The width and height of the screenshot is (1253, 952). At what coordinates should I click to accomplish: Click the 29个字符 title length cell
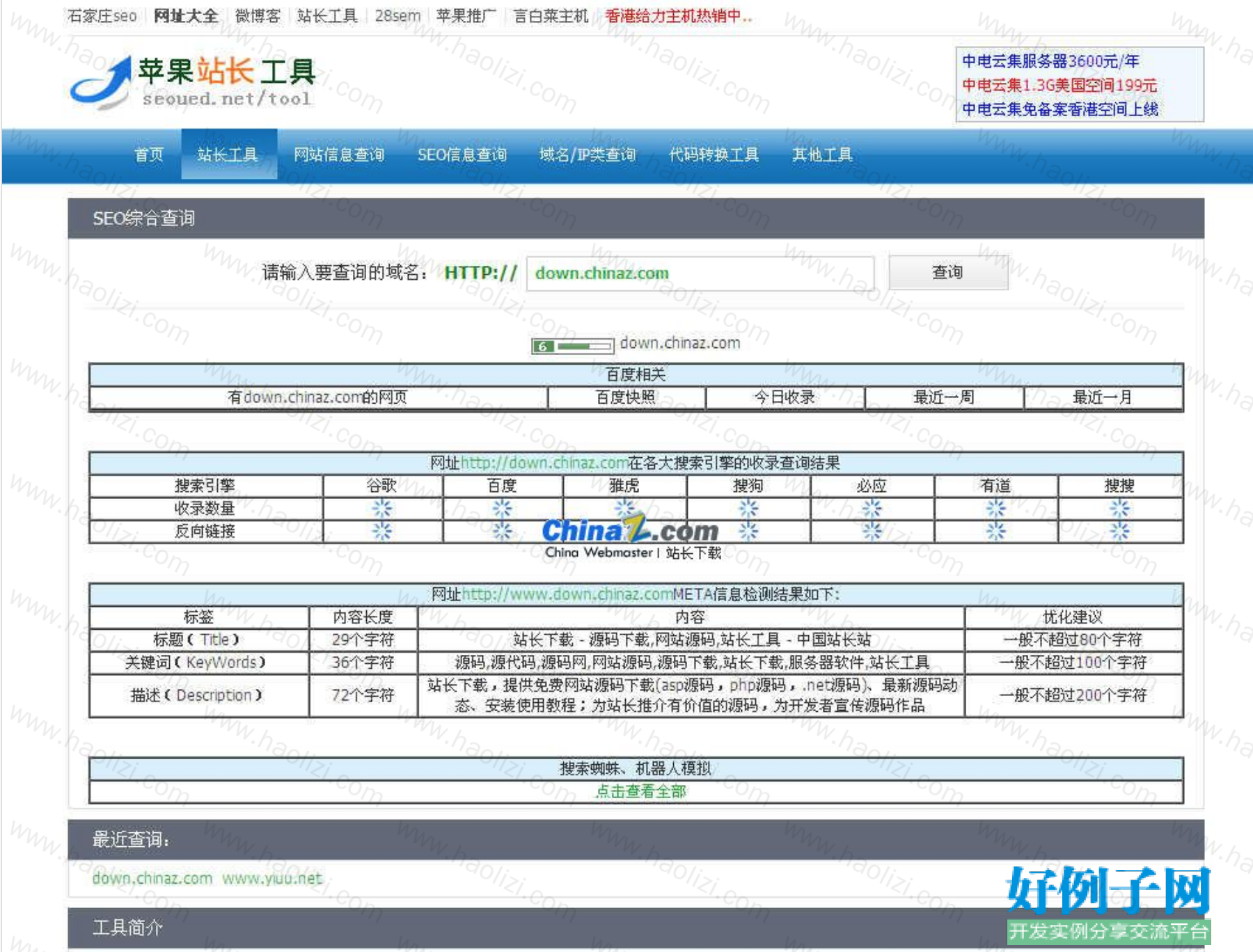[x=363, y=640]
